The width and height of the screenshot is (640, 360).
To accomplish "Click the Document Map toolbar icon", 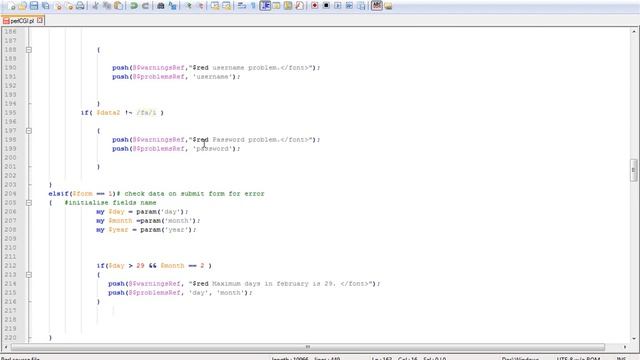I will point(288,6).
